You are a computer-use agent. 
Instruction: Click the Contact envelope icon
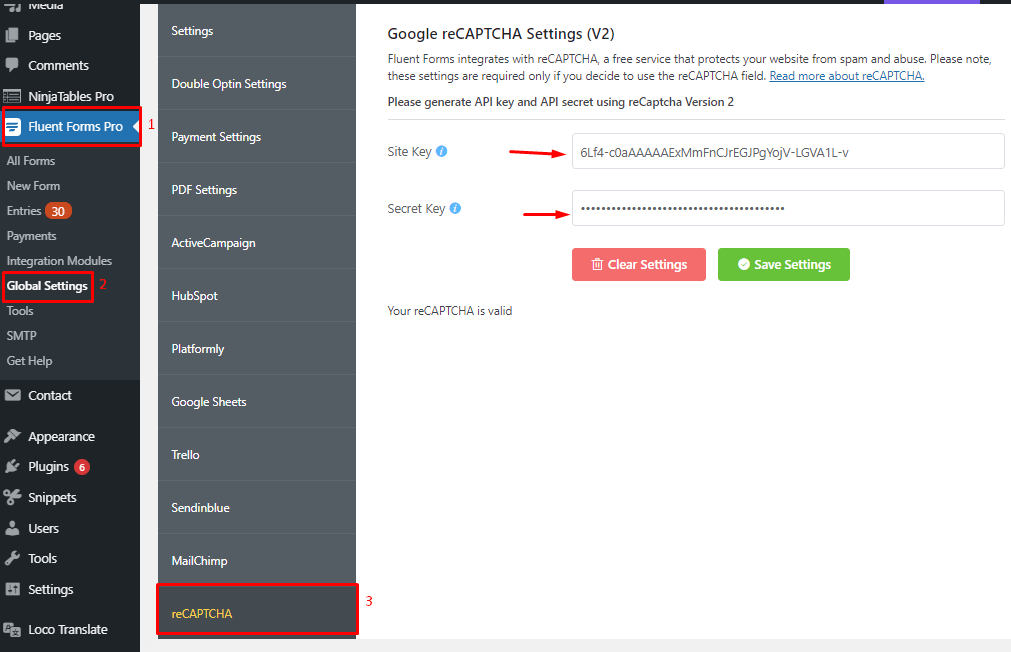(12, 395)
